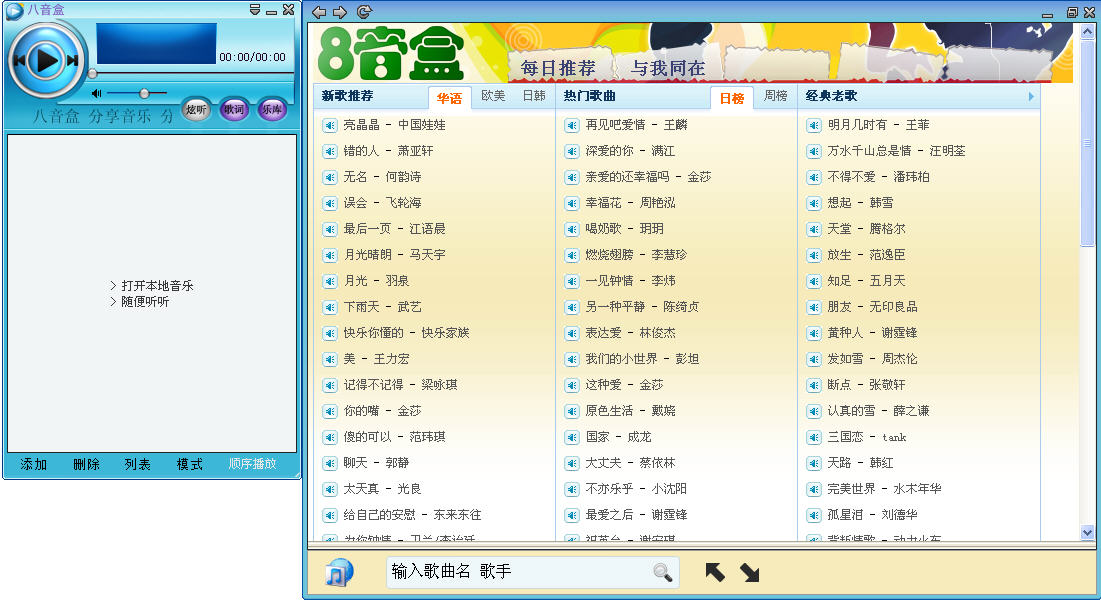Screen dimensions: 1101x601
Task: Play icon for 亮晶晶 - 中国娃娃
Action: coord(330,126)
